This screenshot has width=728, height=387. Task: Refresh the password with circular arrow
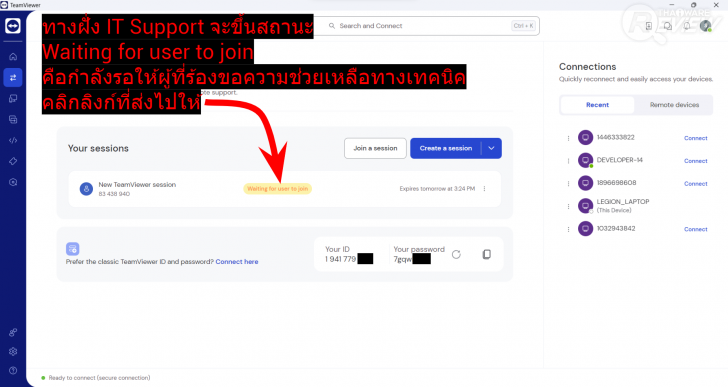(x=456, y=254)
